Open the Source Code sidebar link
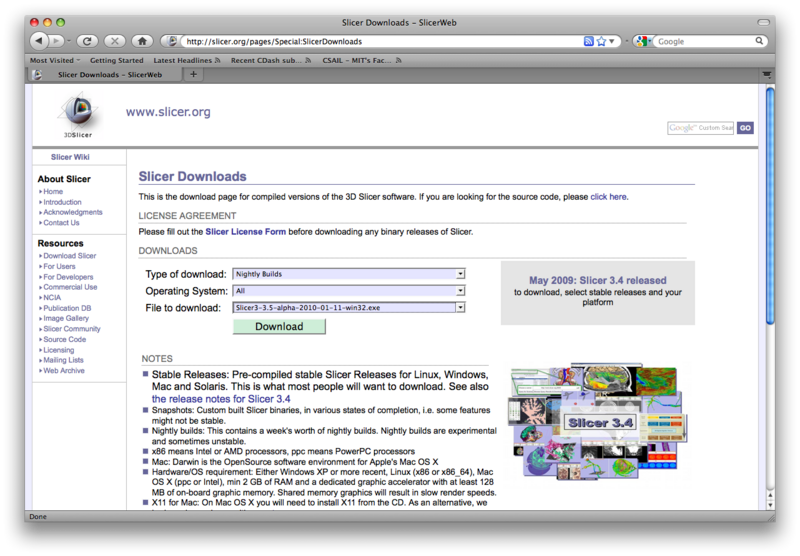This screenshot has height=556, width=800. pyautogui.click(x=65, y=339)
